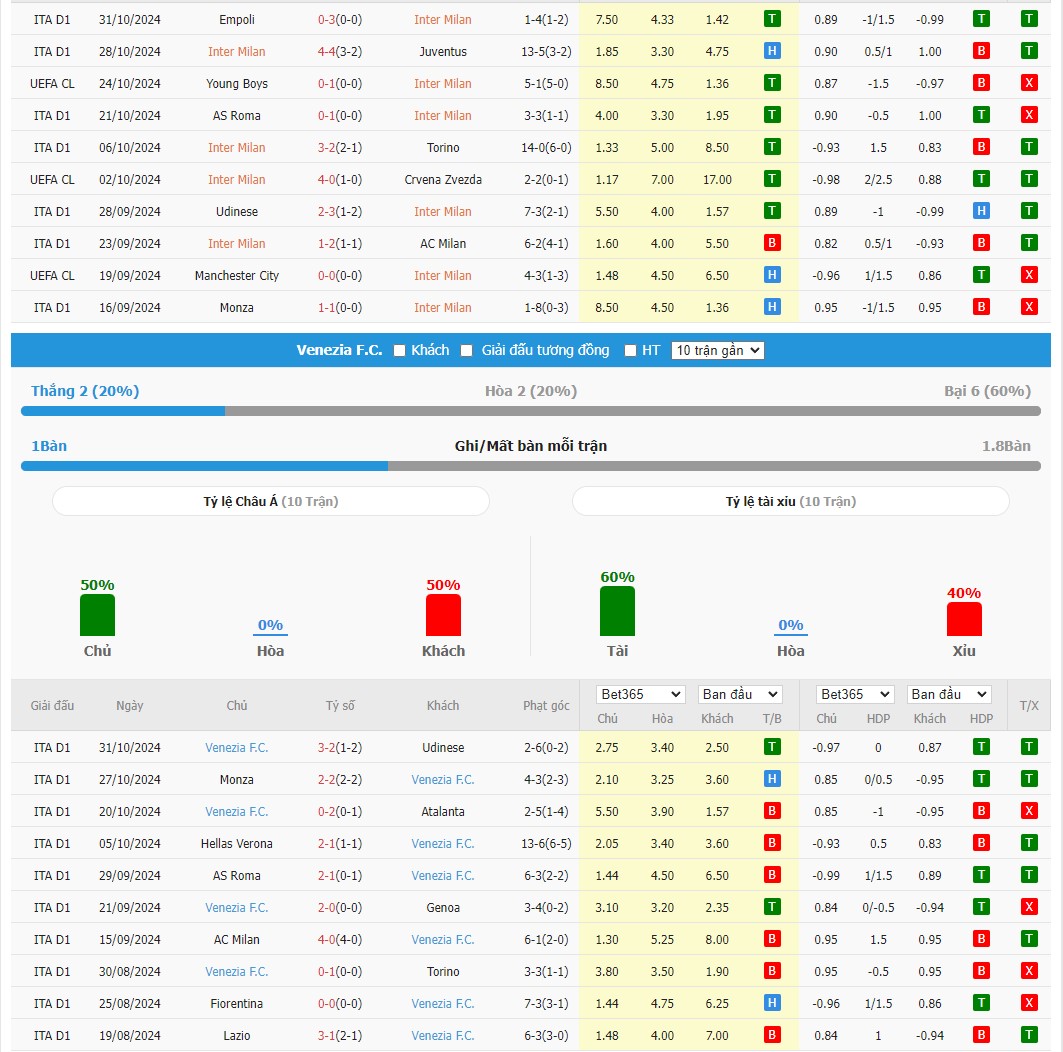
Task: Select green T badge in Young Boys row
Action: [771, 83]
